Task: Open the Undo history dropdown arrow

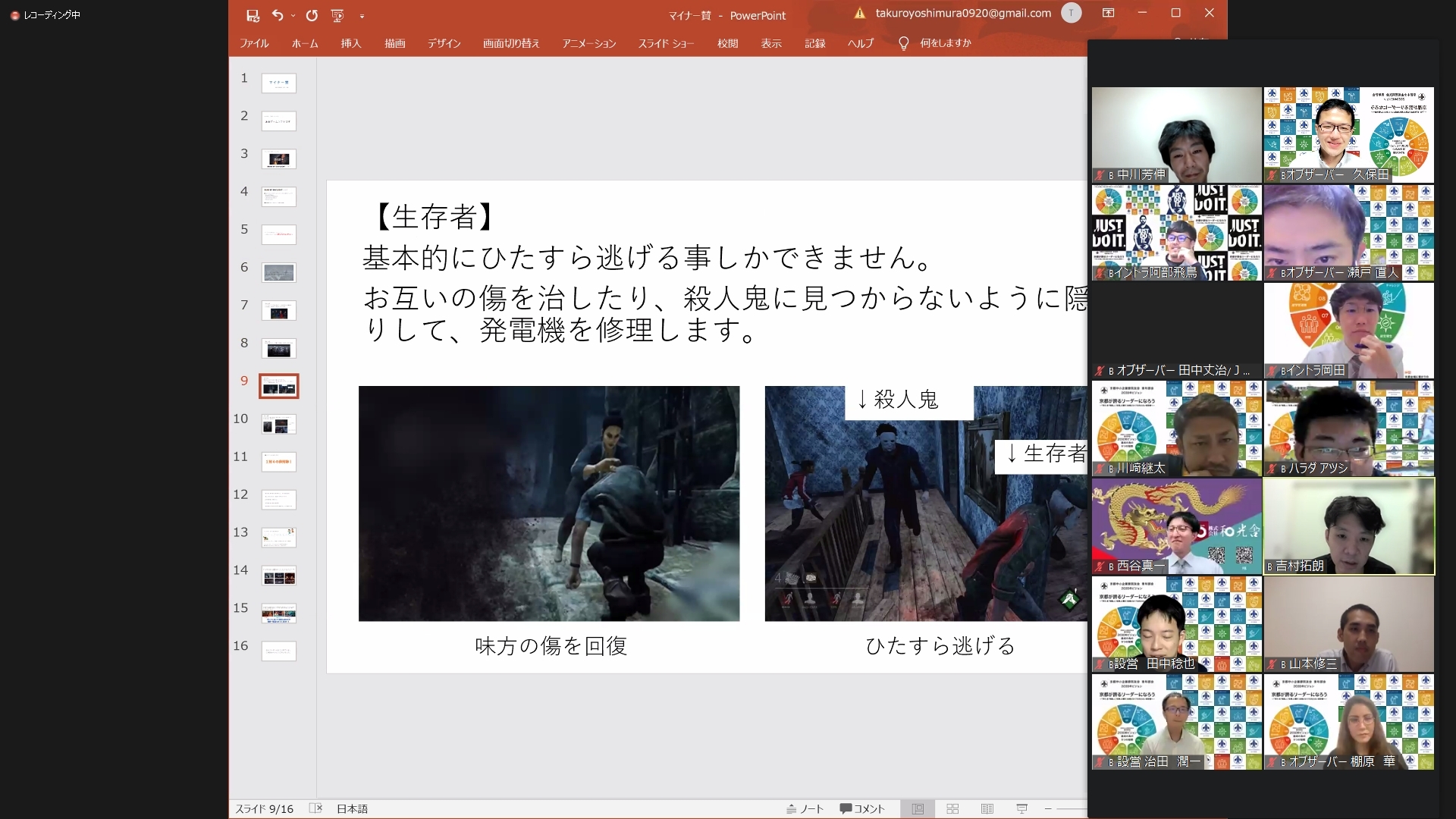Action: (x=293, y=16)
